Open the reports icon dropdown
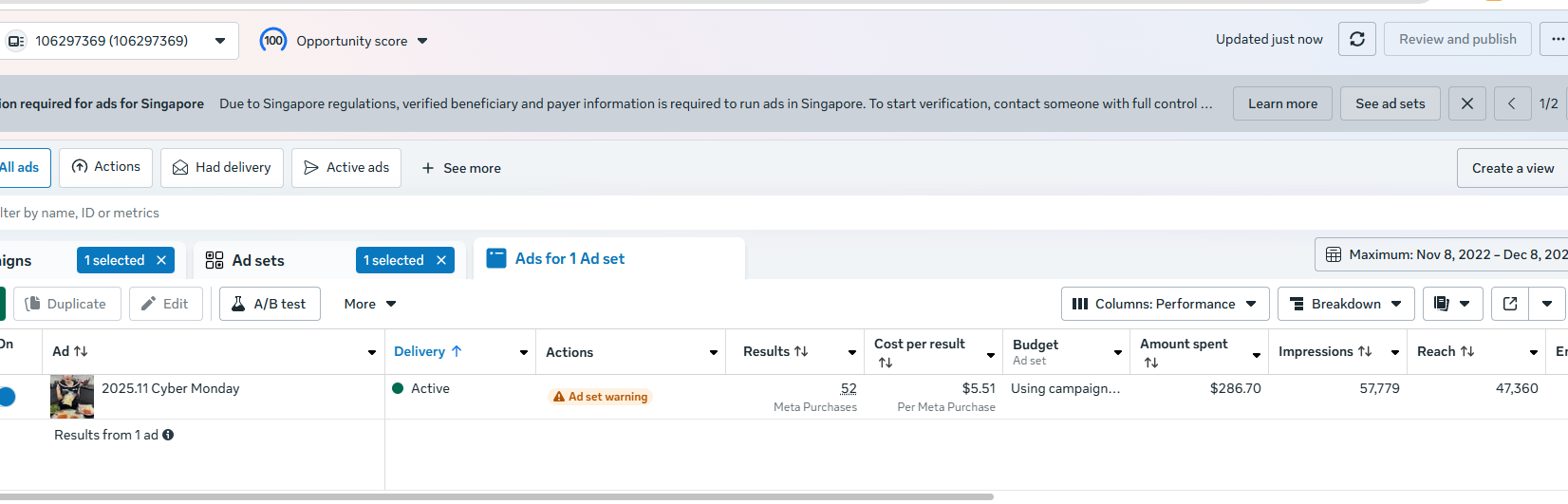 click(x=1450, y=304)
